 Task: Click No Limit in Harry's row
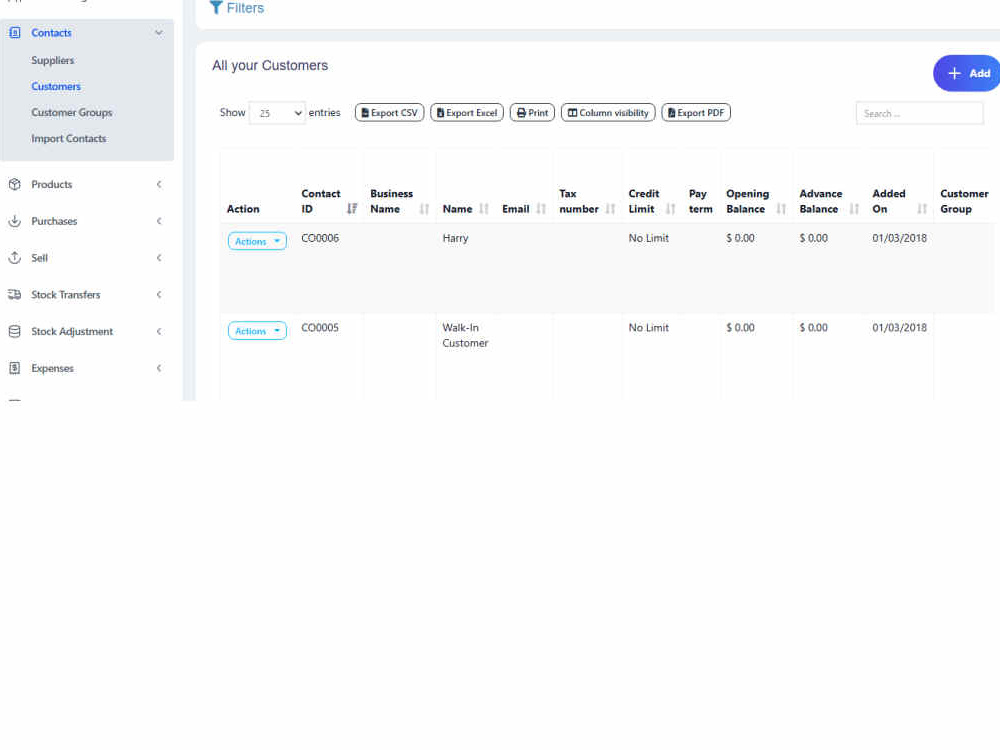(649, 238)
